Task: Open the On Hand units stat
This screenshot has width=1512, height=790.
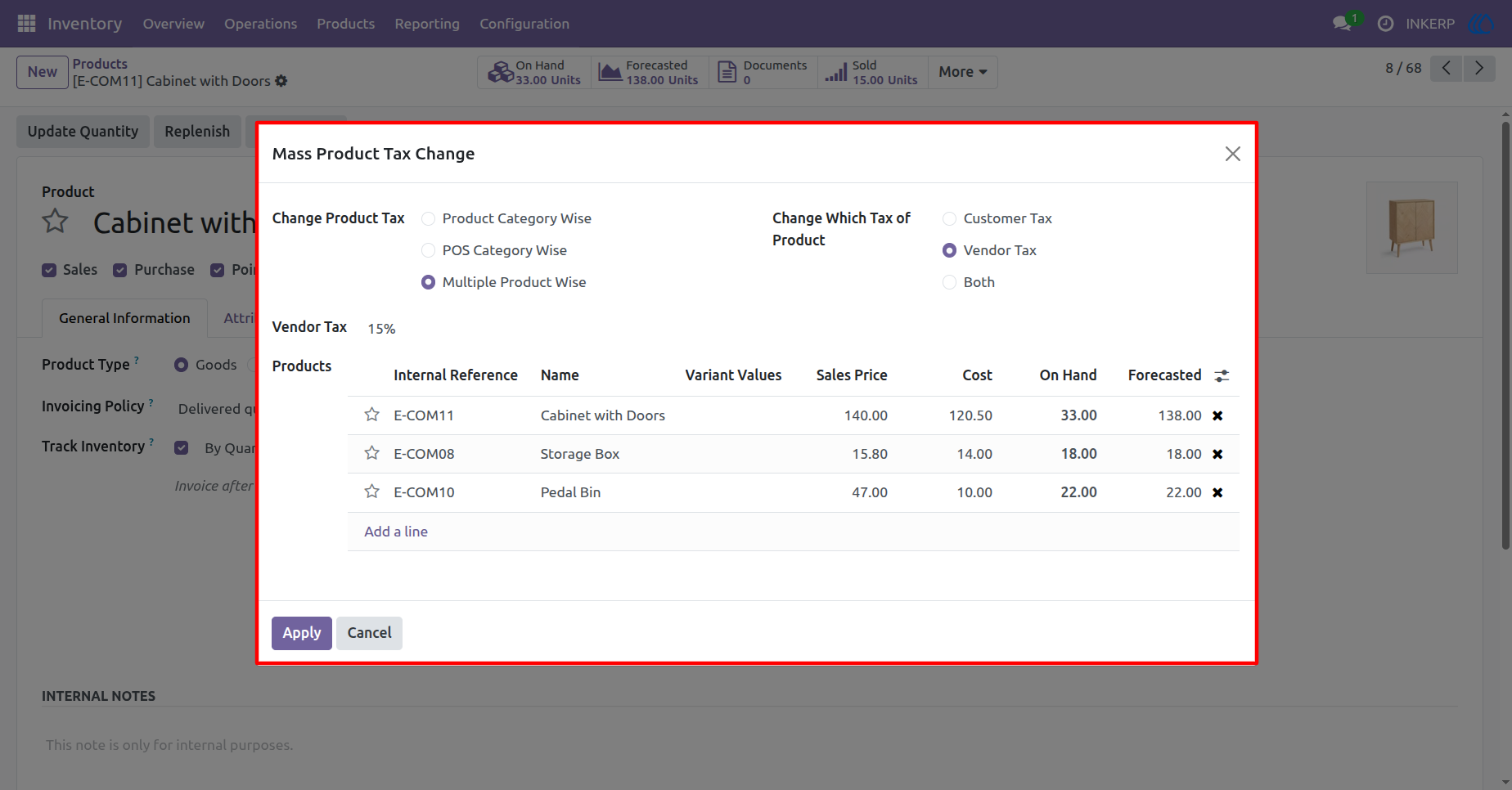Action: 534,72
